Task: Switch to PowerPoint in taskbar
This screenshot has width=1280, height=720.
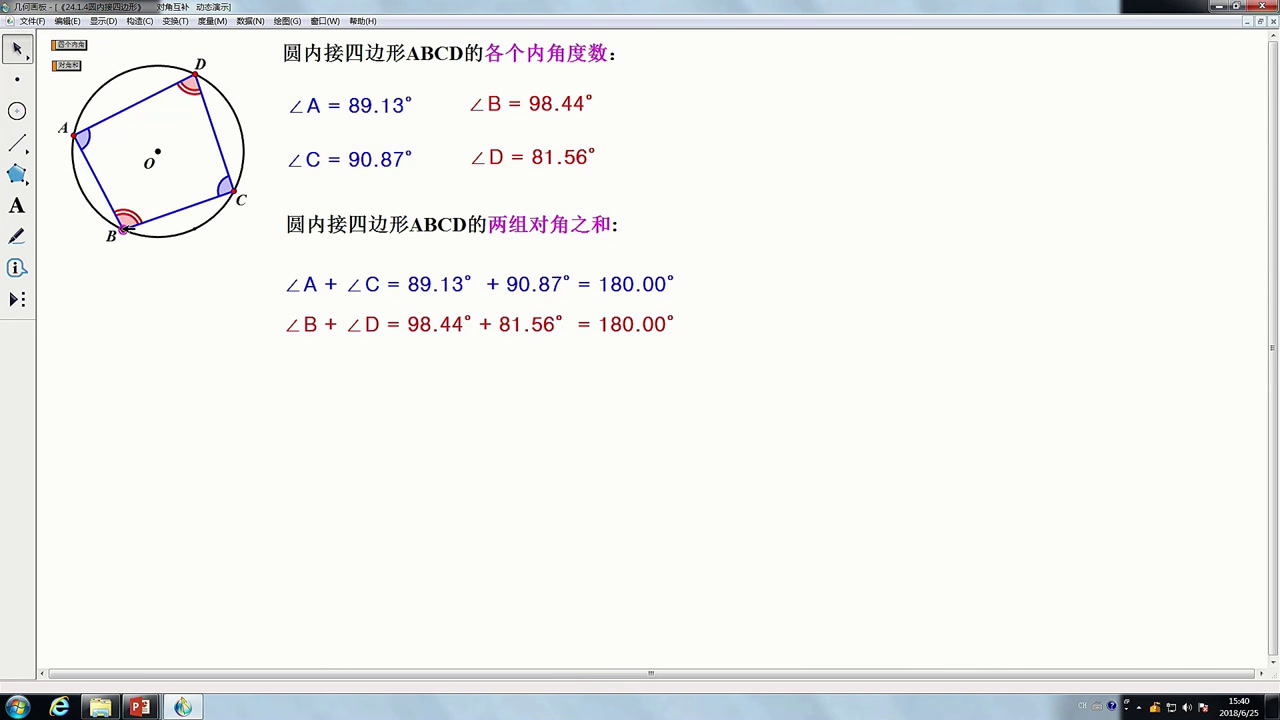Action: 141,707
